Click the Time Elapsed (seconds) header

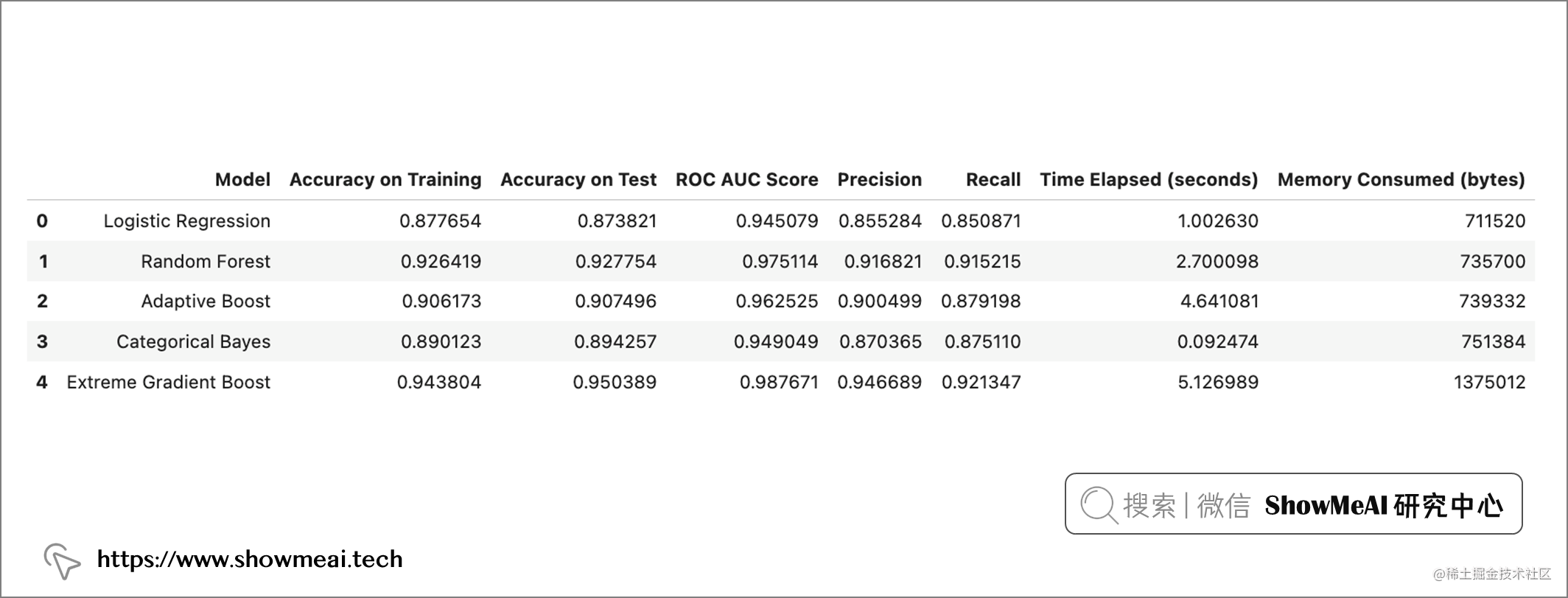pyautogui.click(x=1149, y=180)
